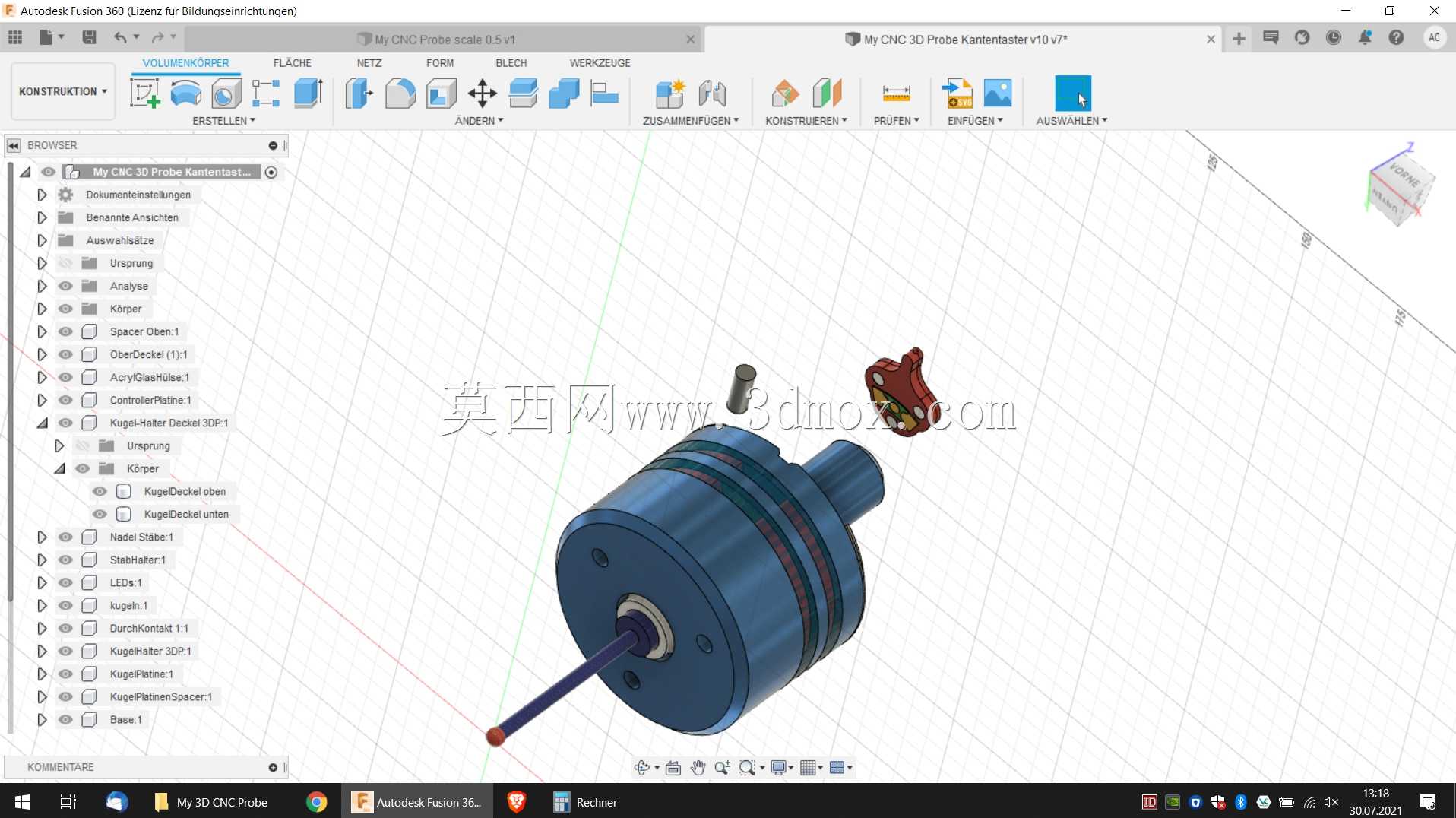Click the Insert Canvas image icon
The image size is (1456, 818).
tap(998, 94)
